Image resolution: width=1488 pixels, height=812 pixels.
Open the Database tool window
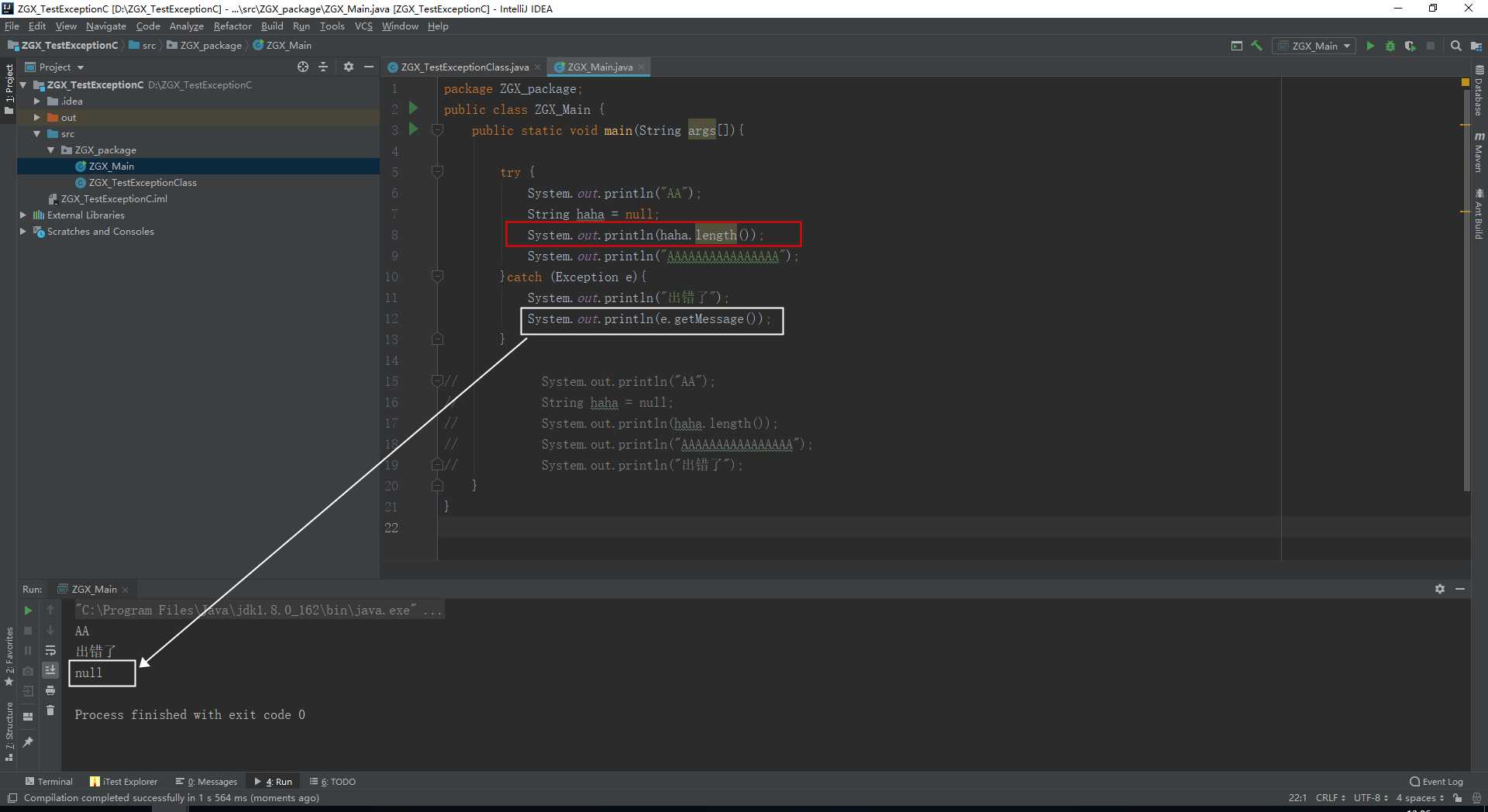[1479, 91]
